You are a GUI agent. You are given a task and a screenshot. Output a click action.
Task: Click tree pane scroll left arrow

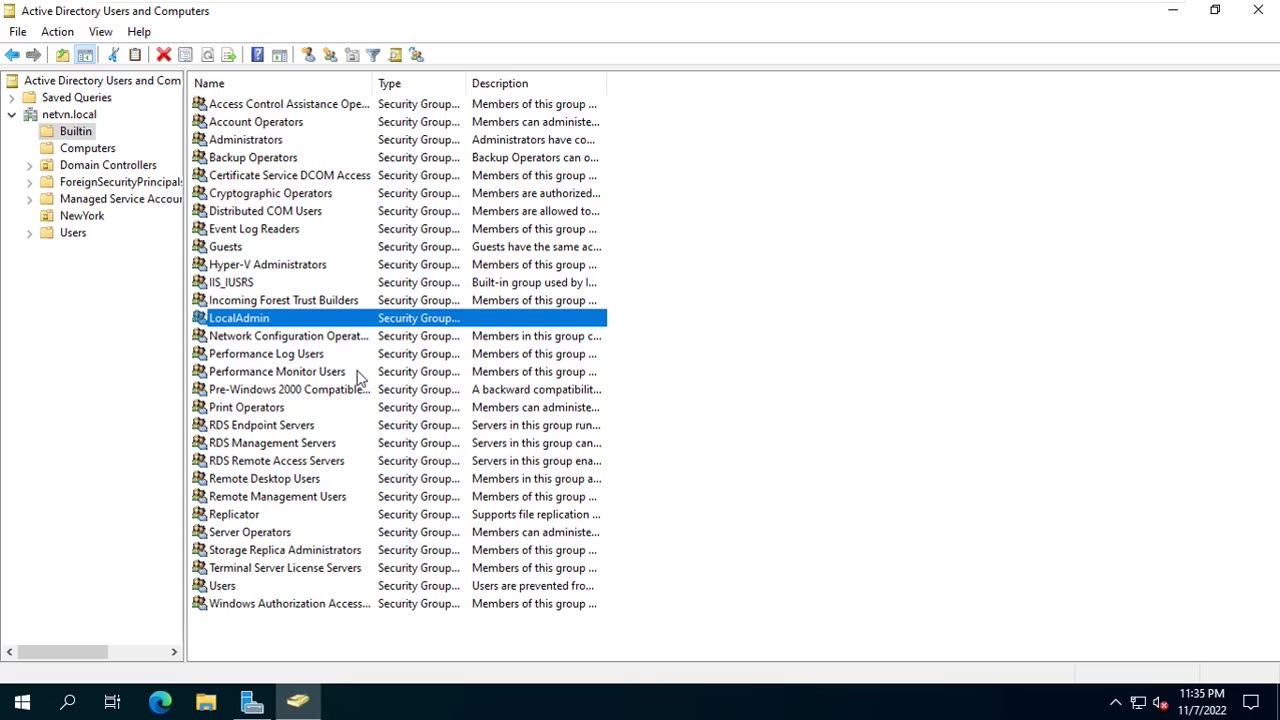pos(9,652)
